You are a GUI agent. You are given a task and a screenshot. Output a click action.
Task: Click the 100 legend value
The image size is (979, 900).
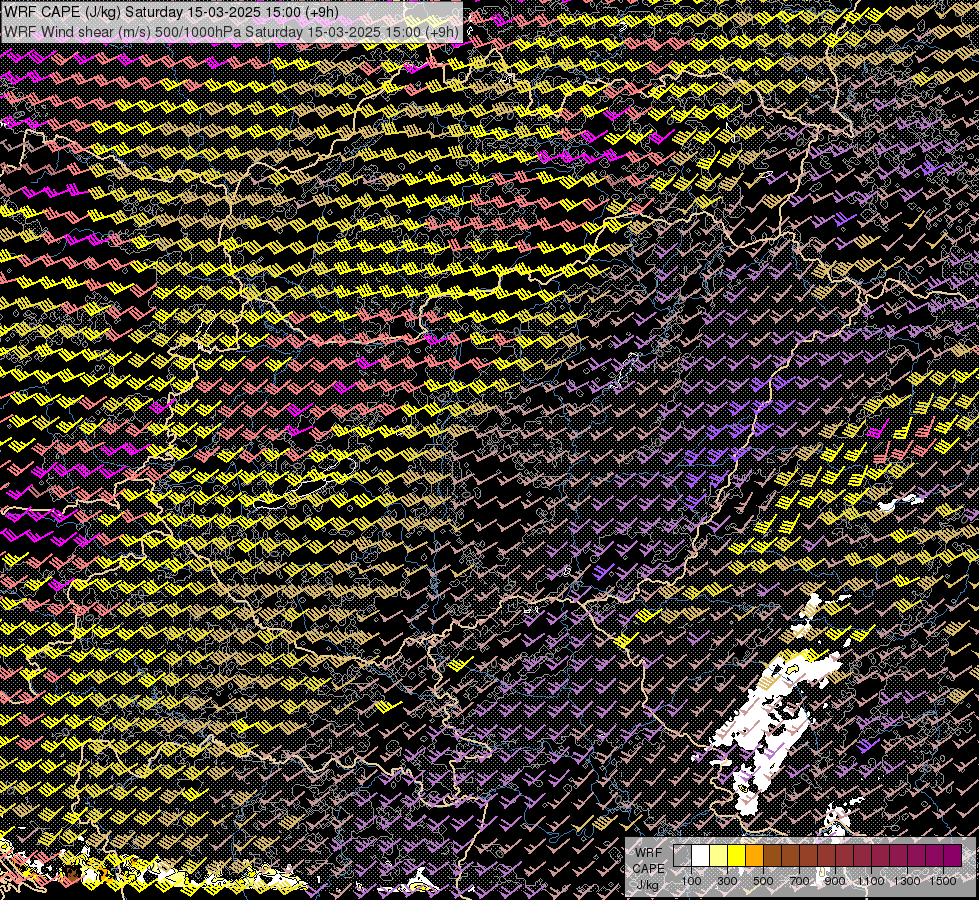(691, 881)
